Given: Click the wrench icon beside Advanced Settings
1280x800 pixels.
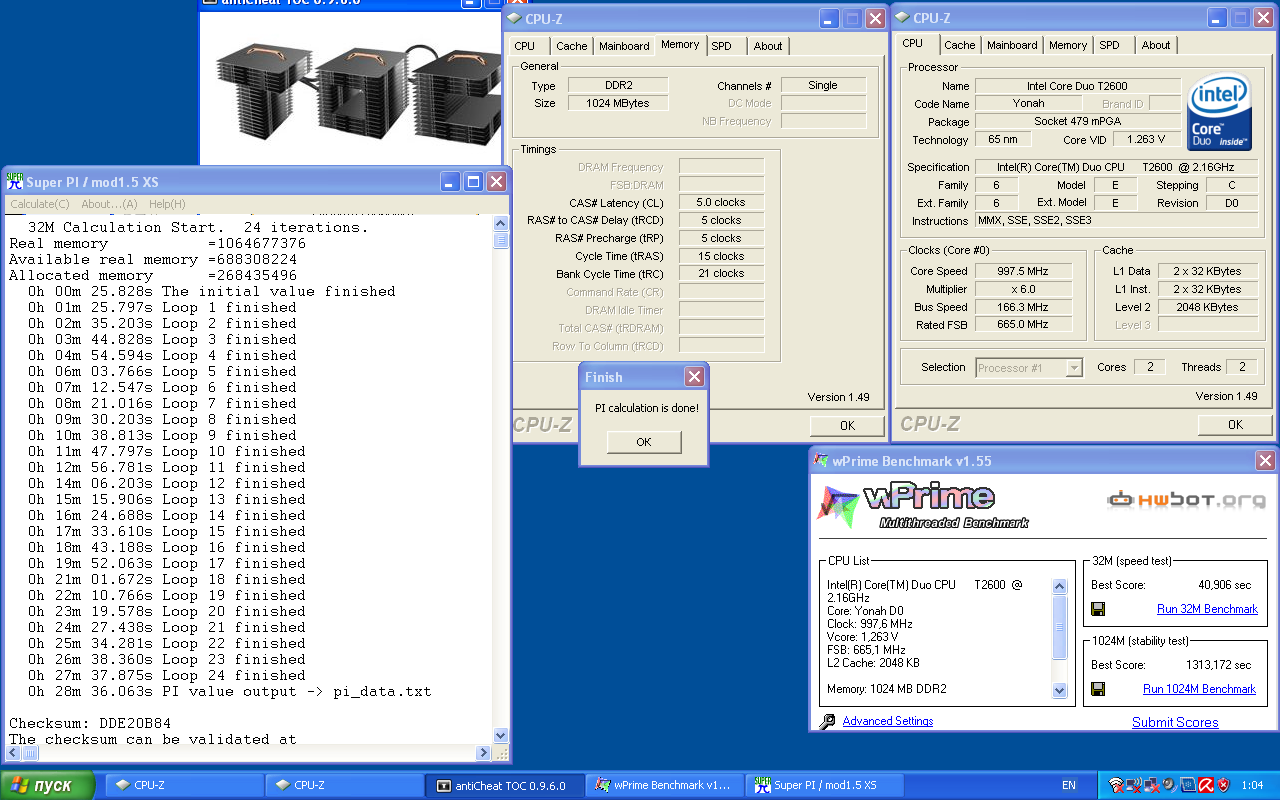Looking at the screenshot, I should pyautogui.click(x=827, y=722).
